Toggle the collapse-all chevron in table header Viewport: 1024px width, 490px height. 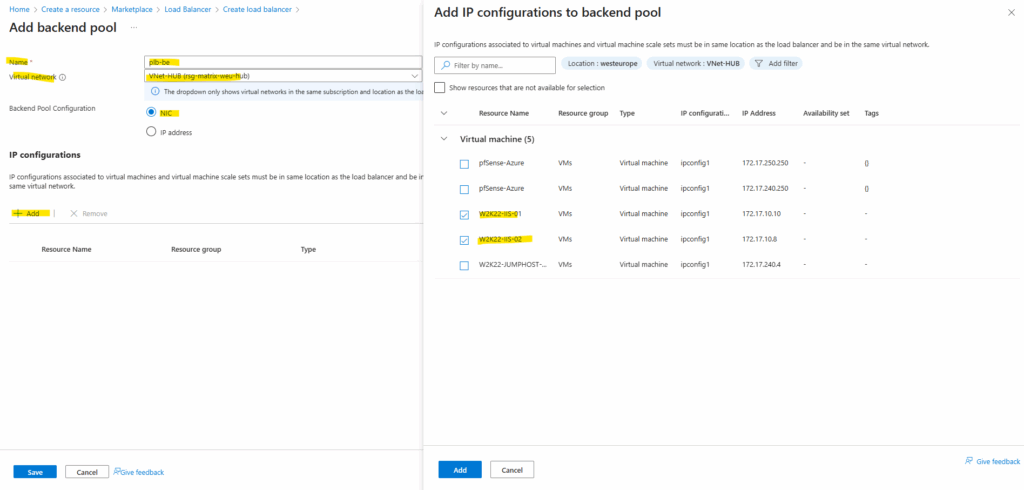(x=444, y=113)
